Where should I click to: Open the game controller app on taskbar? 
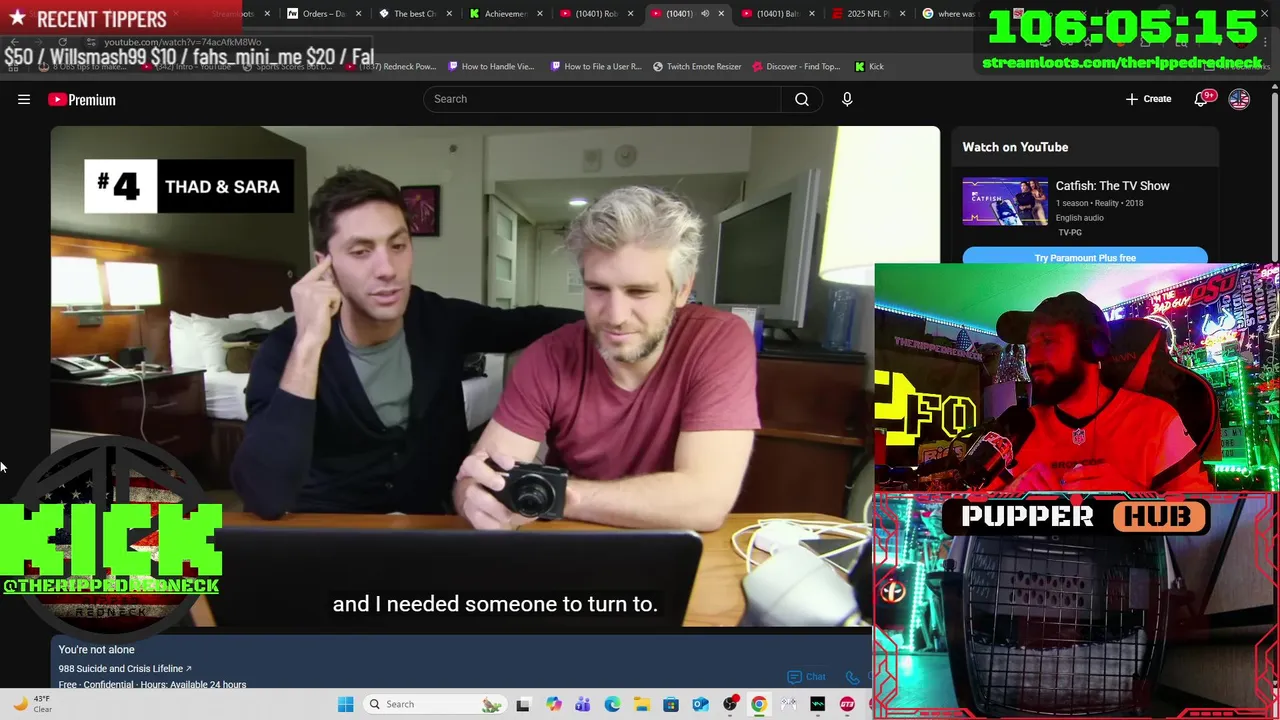coord(789,704)
